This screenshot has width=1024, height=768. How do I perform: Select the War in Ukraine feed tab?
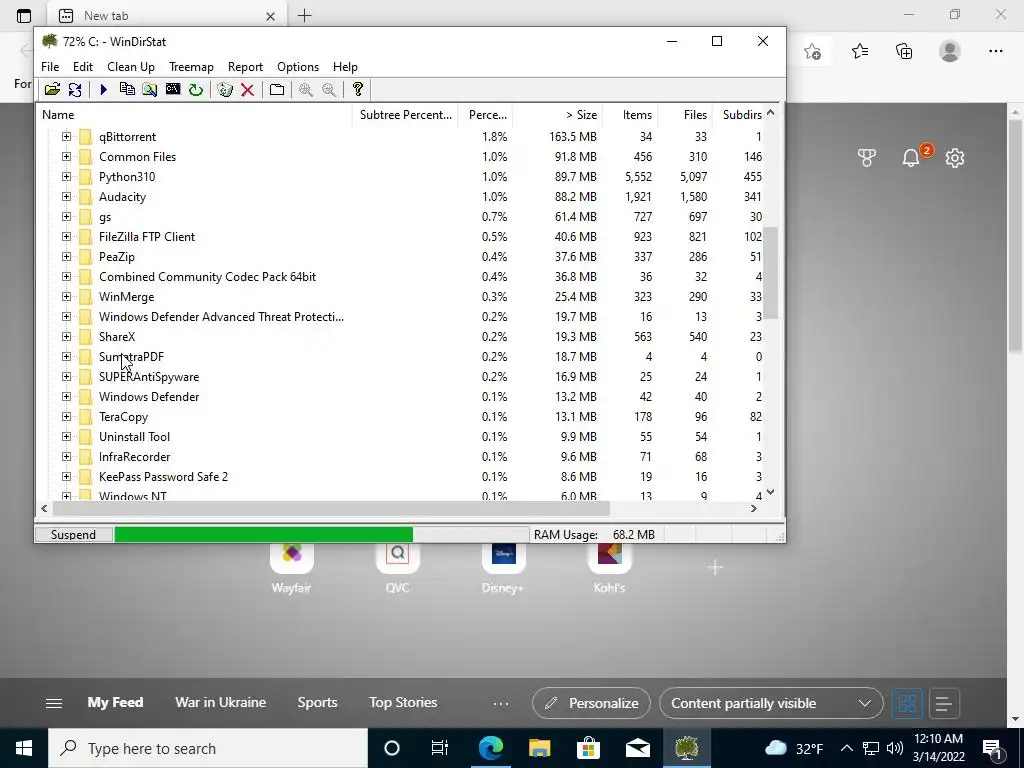coord(220,703)
